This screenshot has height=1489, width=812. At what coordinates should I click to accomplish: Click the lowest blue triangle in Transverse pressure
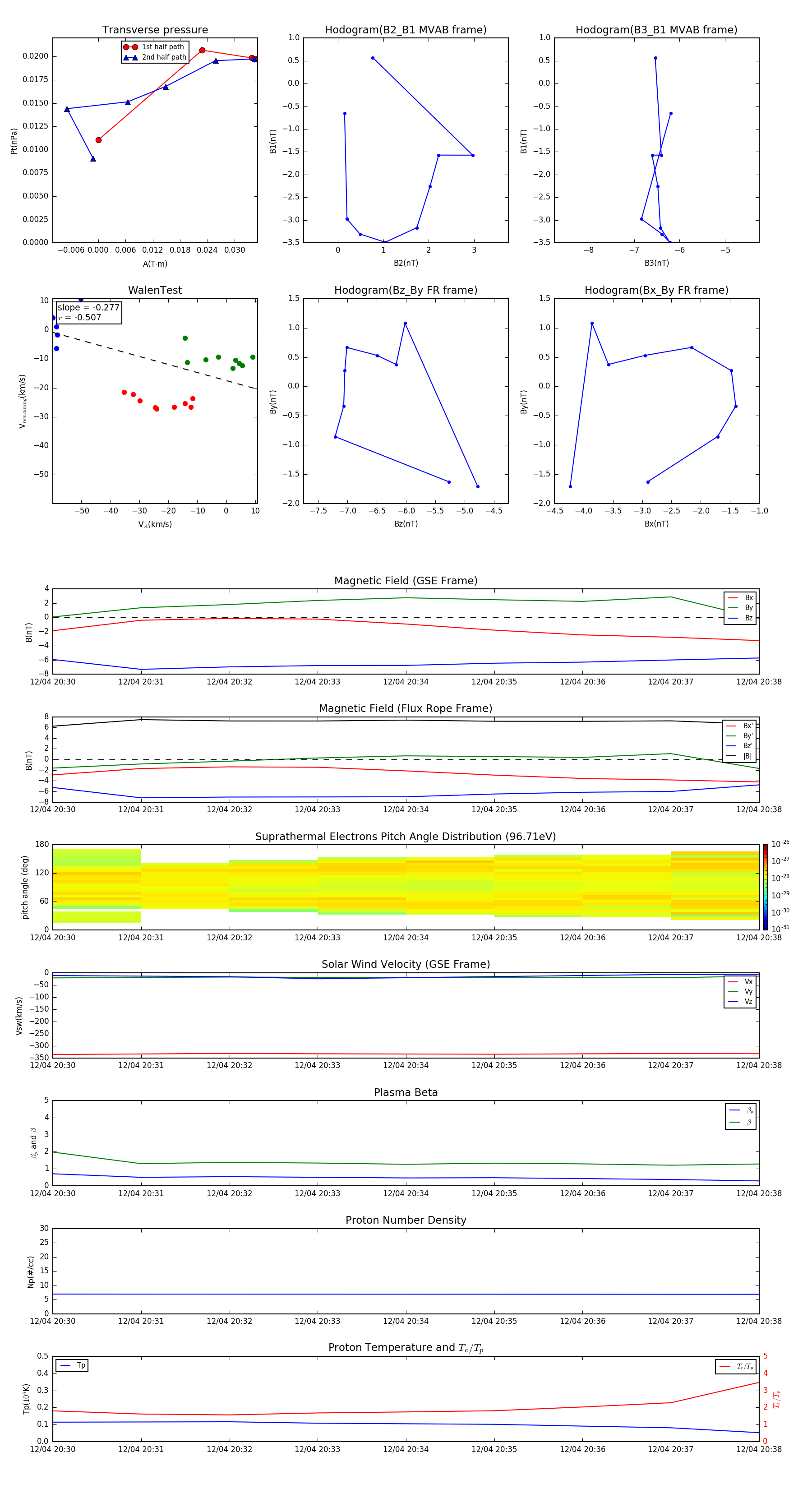point(93,158)
